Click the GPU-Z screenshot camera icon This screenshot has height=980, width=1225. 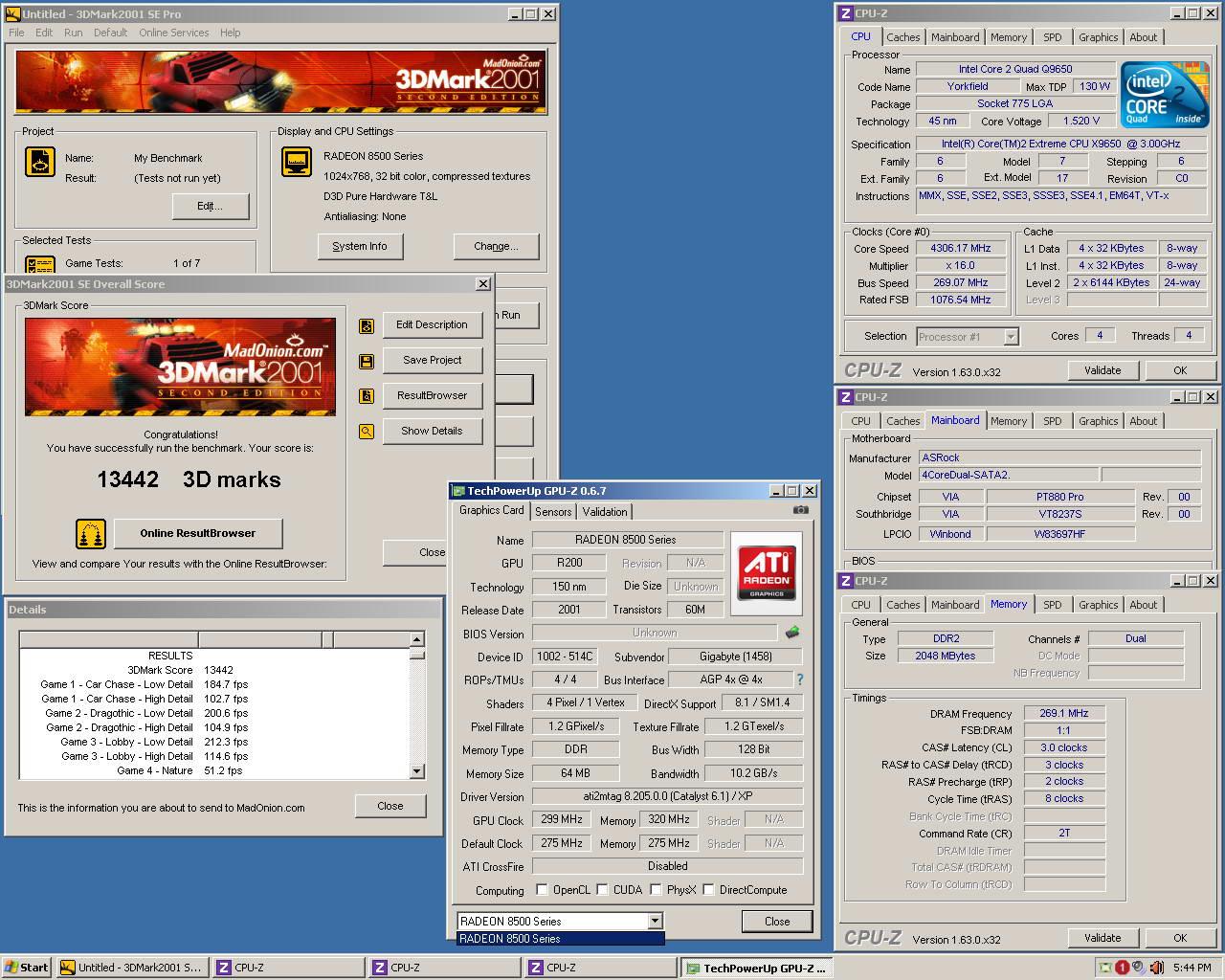click(x=801, y=510)
